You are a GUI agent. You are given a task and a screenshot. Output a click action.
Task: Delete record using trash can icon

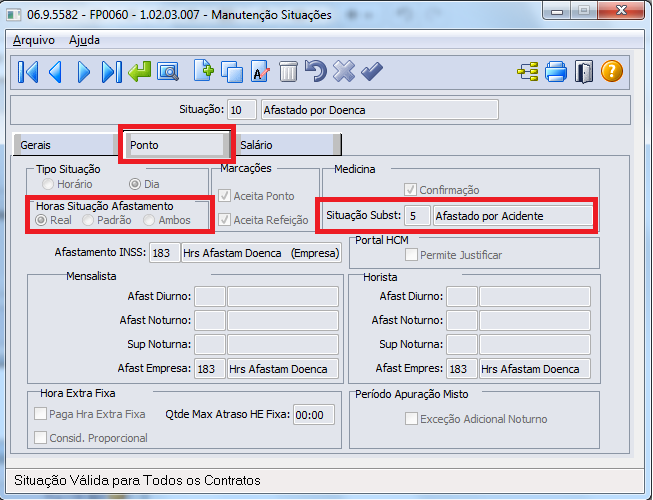pyautogui.click(x=288, y=72)
